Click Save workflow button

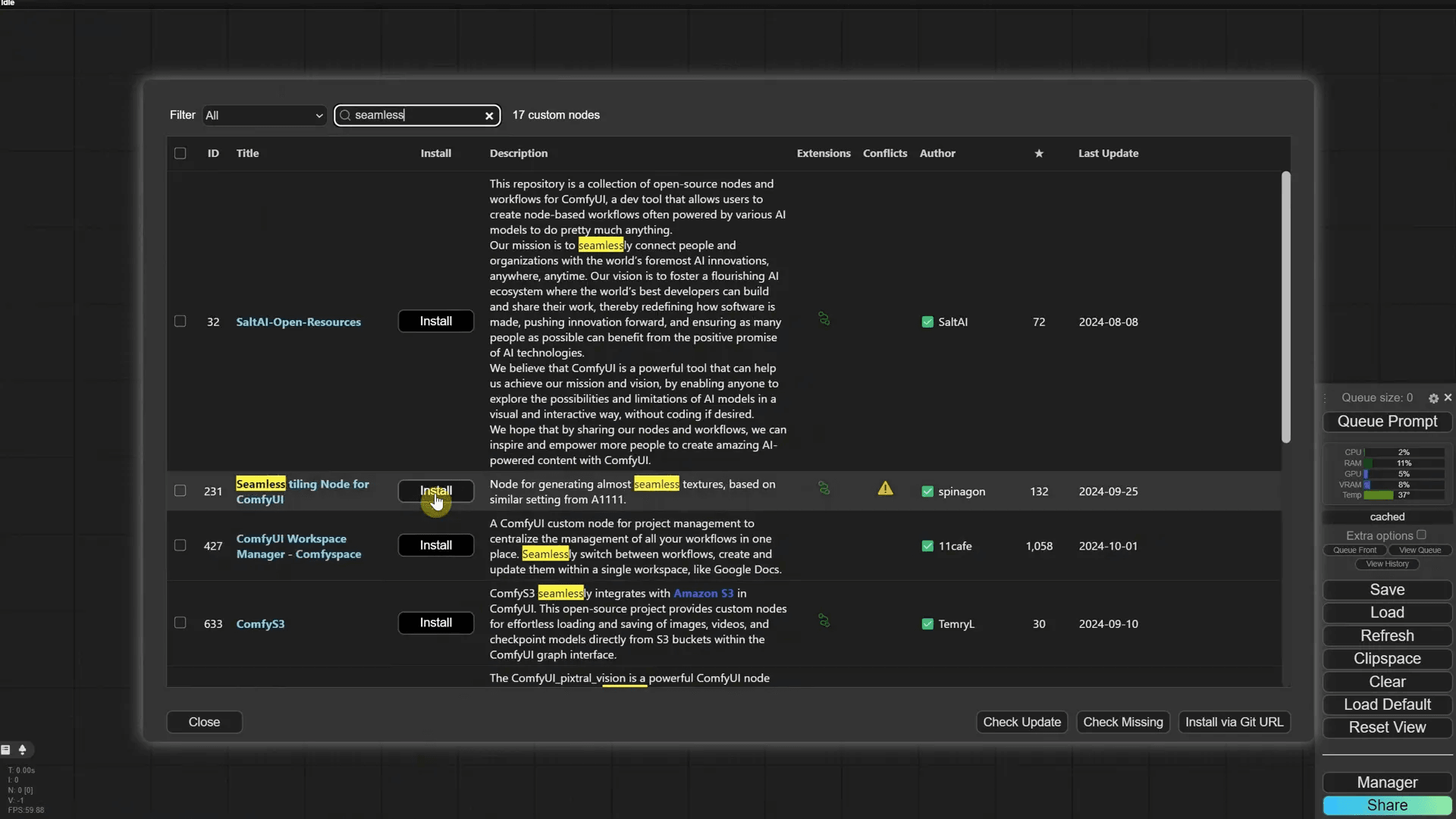1387,590
